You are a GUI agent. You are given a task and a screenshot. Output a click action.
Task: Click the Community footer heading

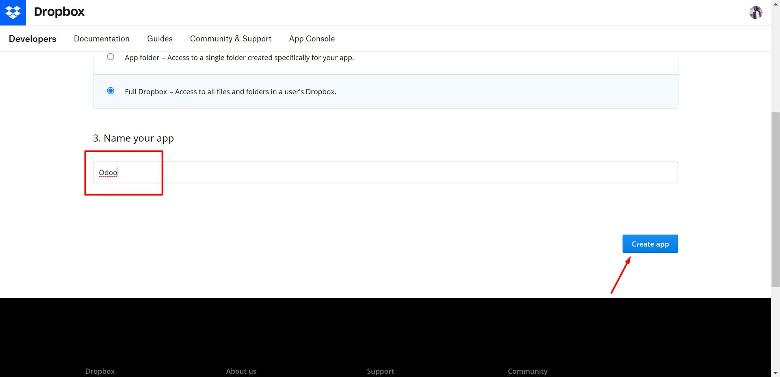(x=527, y=372)
